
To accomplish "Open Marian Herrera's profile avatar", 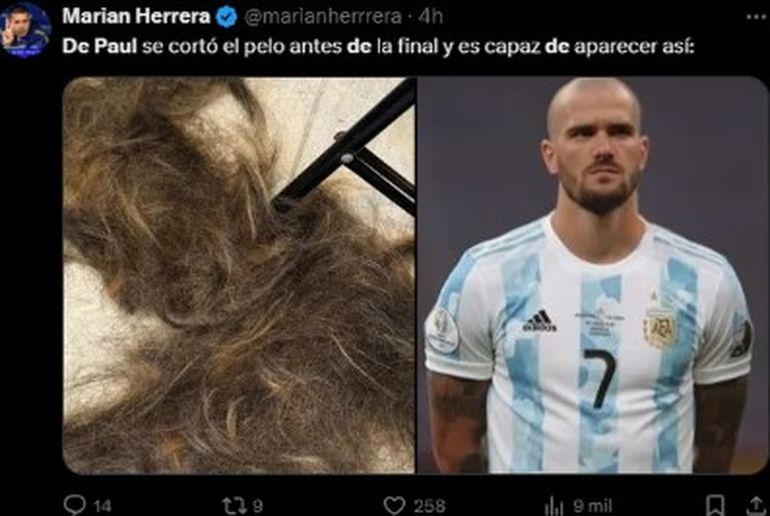I will click(x=26, y=30).
